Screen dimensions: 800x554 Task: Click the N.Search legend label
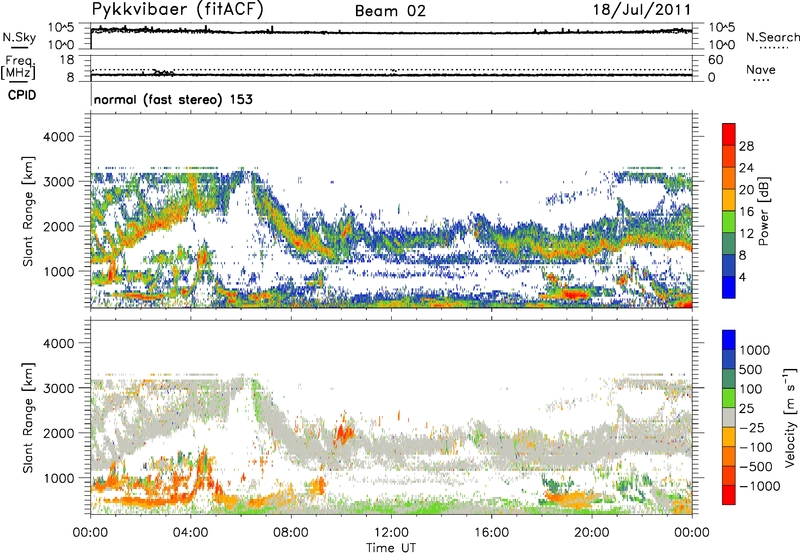coord(772,37)
